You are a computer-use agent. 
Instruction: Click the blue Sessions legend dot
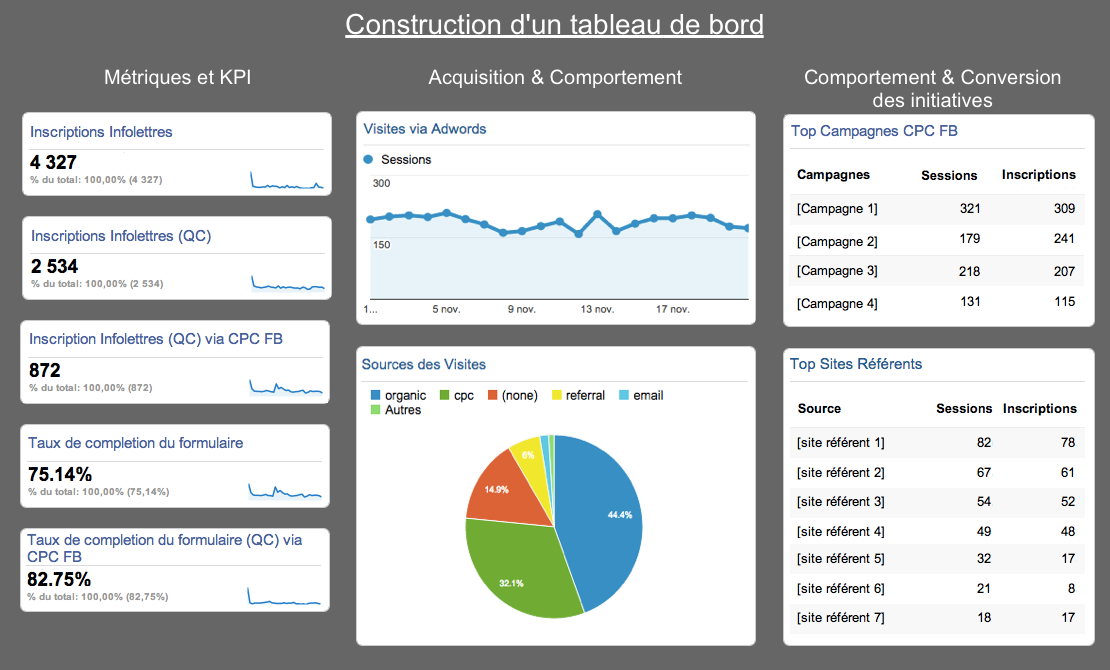(x=368, y=159)
